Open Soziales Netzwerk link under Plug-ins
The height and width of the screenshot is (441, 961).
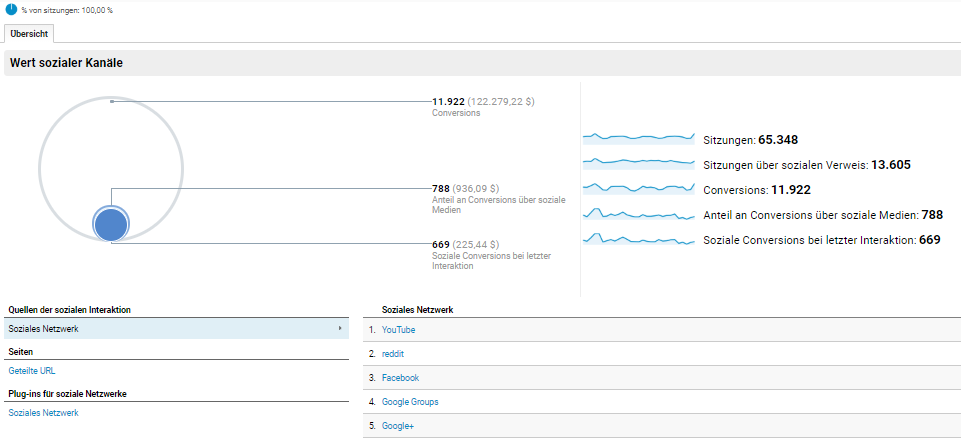pyautogui.click(x=44, y=413)
